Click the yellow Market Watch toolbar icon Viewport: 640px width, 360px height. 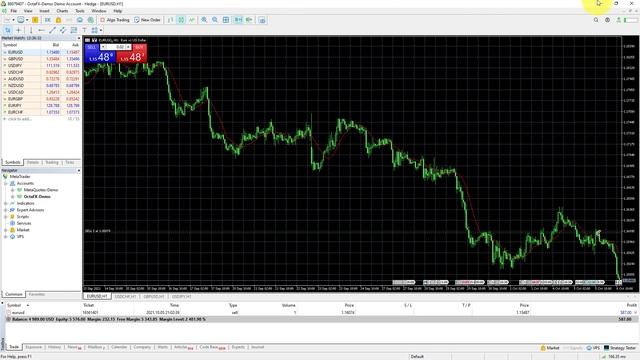tap(36, 20)
